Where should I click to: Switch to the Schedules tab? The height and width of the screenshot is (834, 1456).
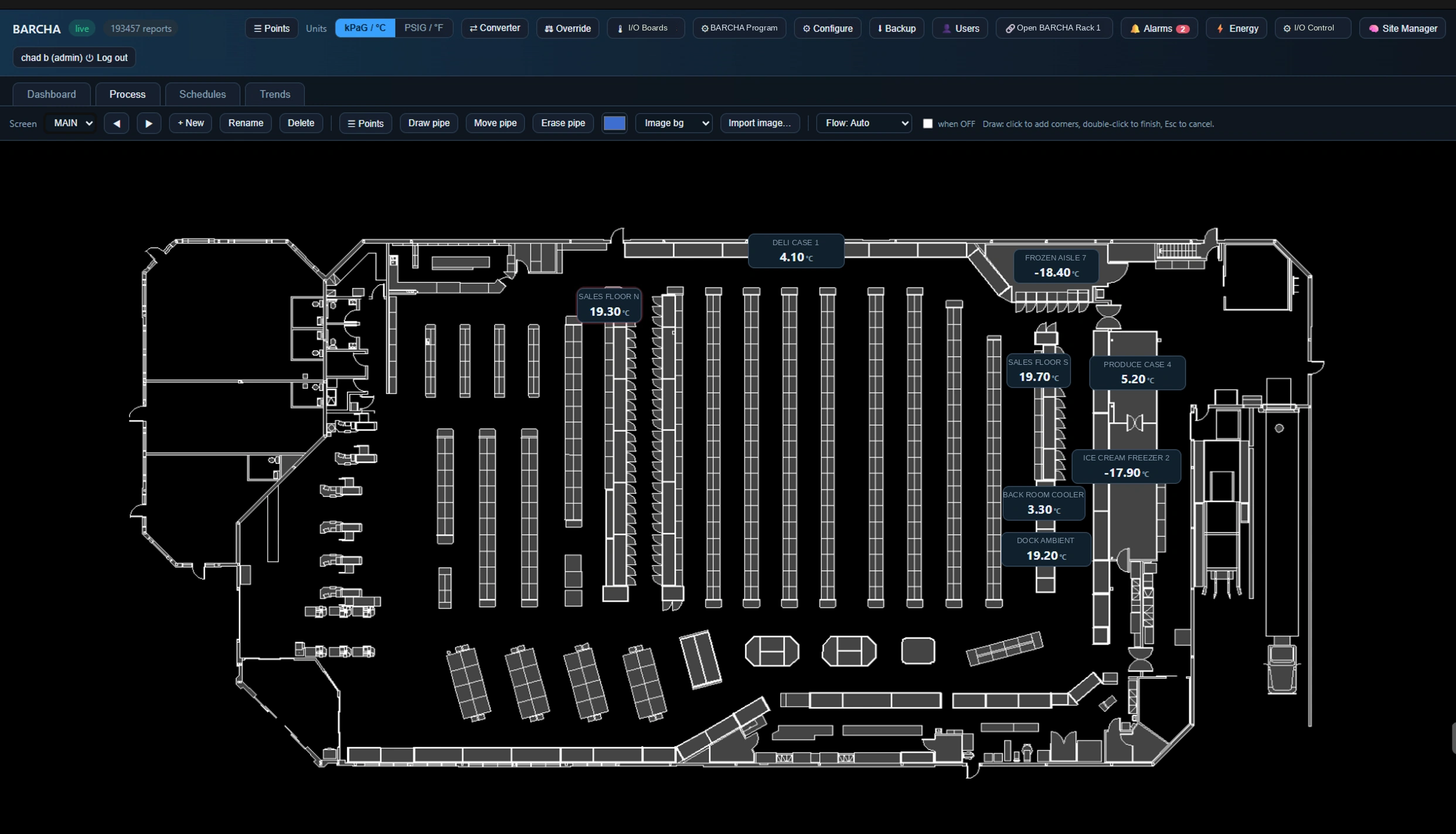coord(202,94)
